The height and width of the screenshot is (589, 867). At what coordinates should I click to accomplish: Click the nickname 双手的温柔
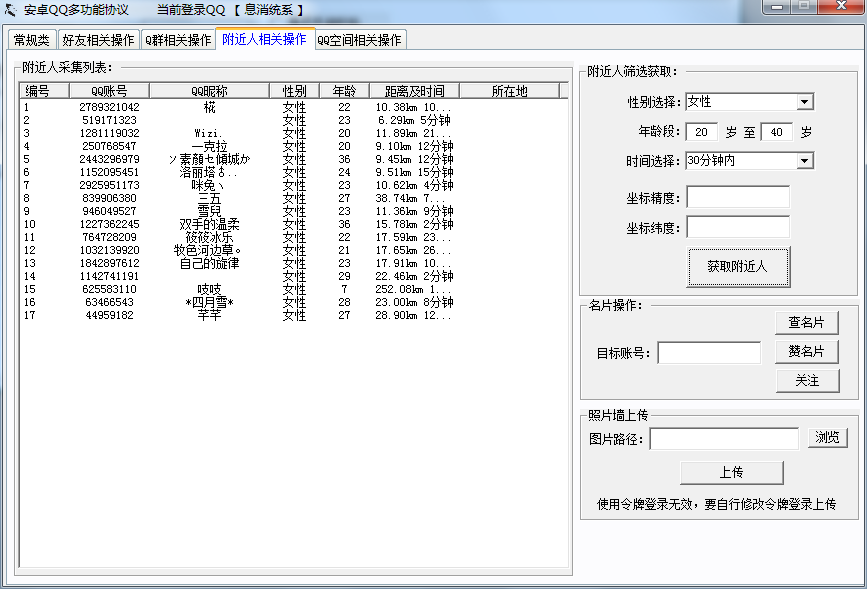click(210, 224)
